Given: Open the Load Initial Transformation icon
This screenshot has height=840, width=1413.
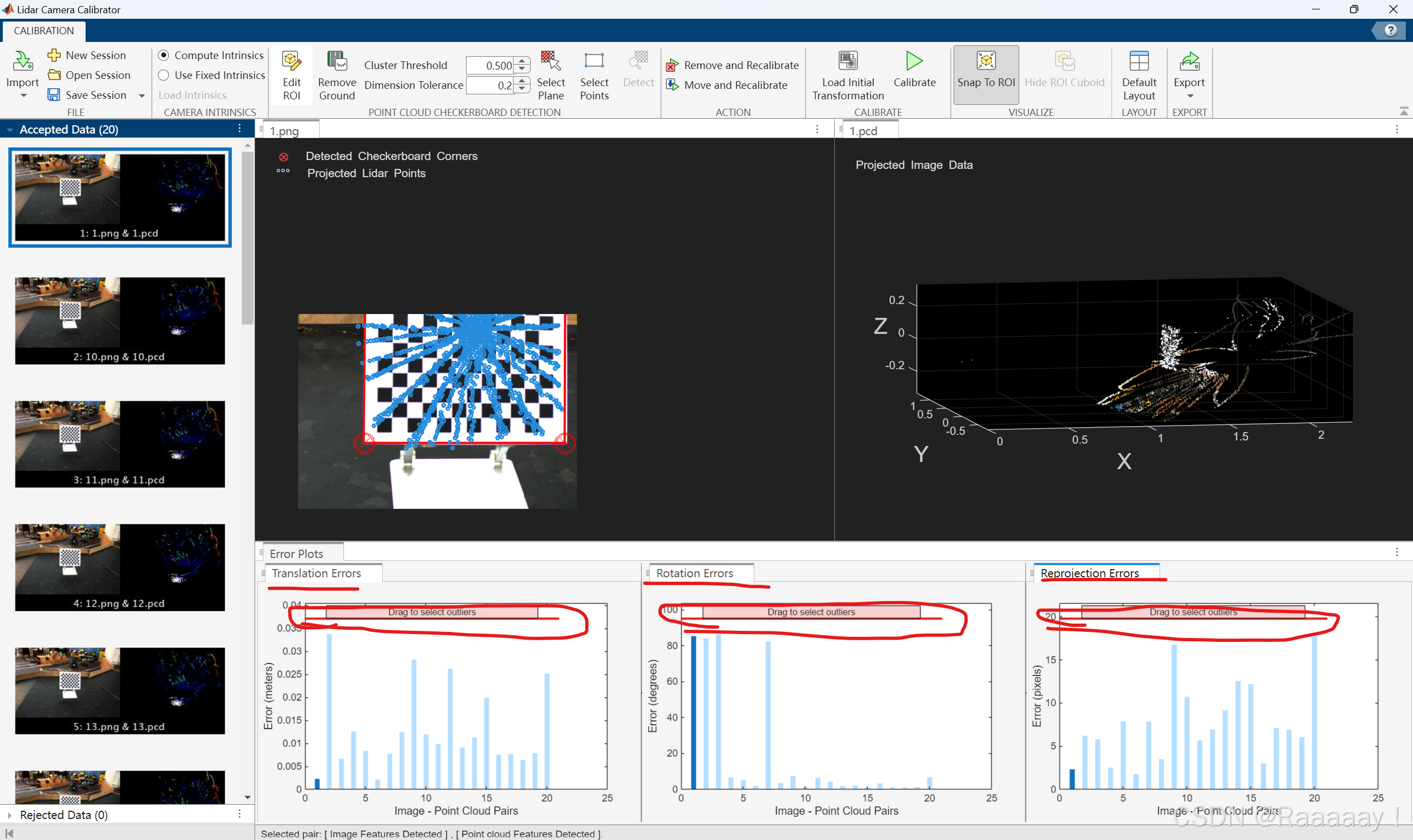Looking at the screenshot, I should coord(848,61).
